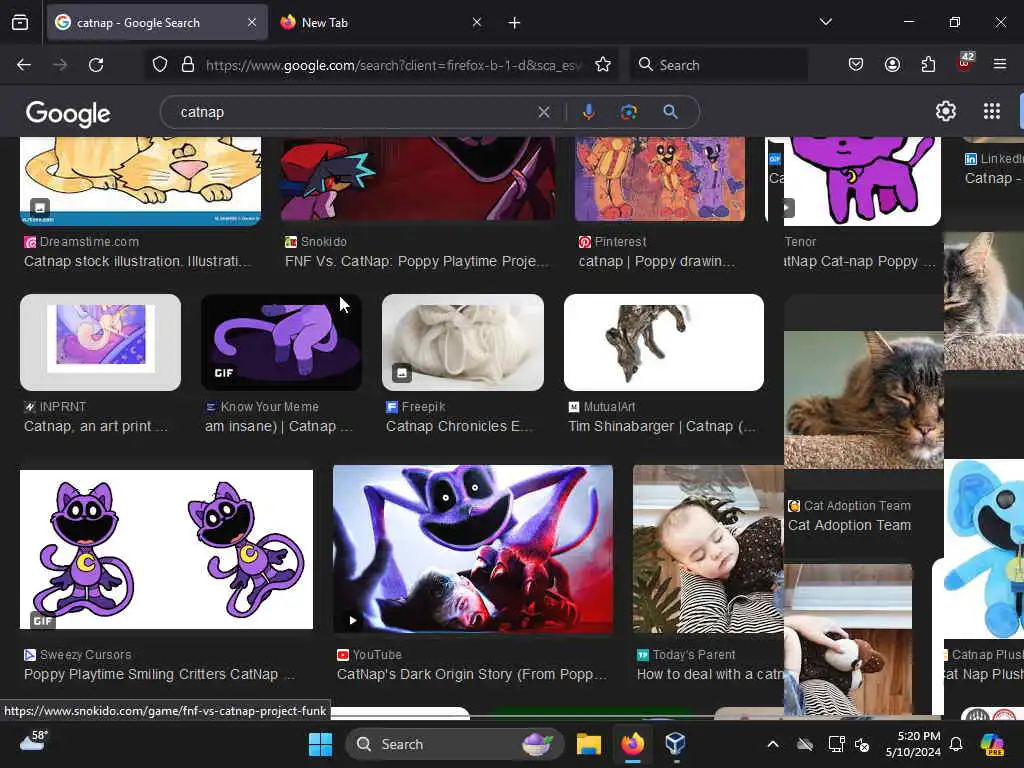The image size is (1024, 768).
Task: Switch to the catnap - Google Search tab
Action: pyautogui.click(x=157, y=23)
